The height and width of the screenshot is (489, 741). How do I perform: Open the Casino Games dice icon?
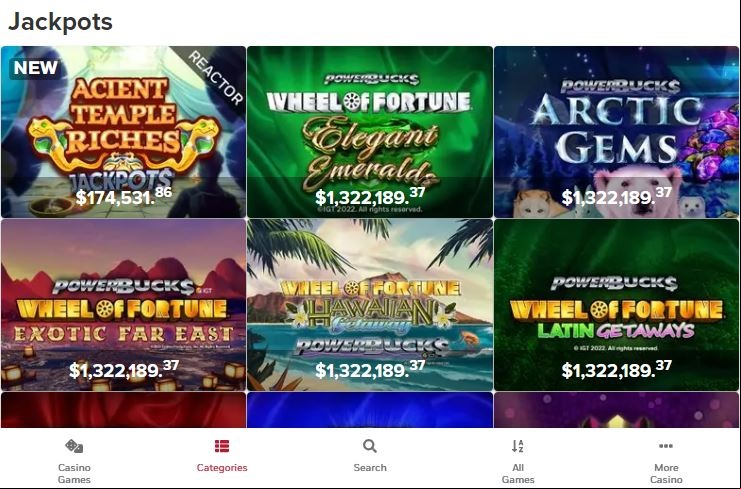pyautogui.click(x=74, y=446)
